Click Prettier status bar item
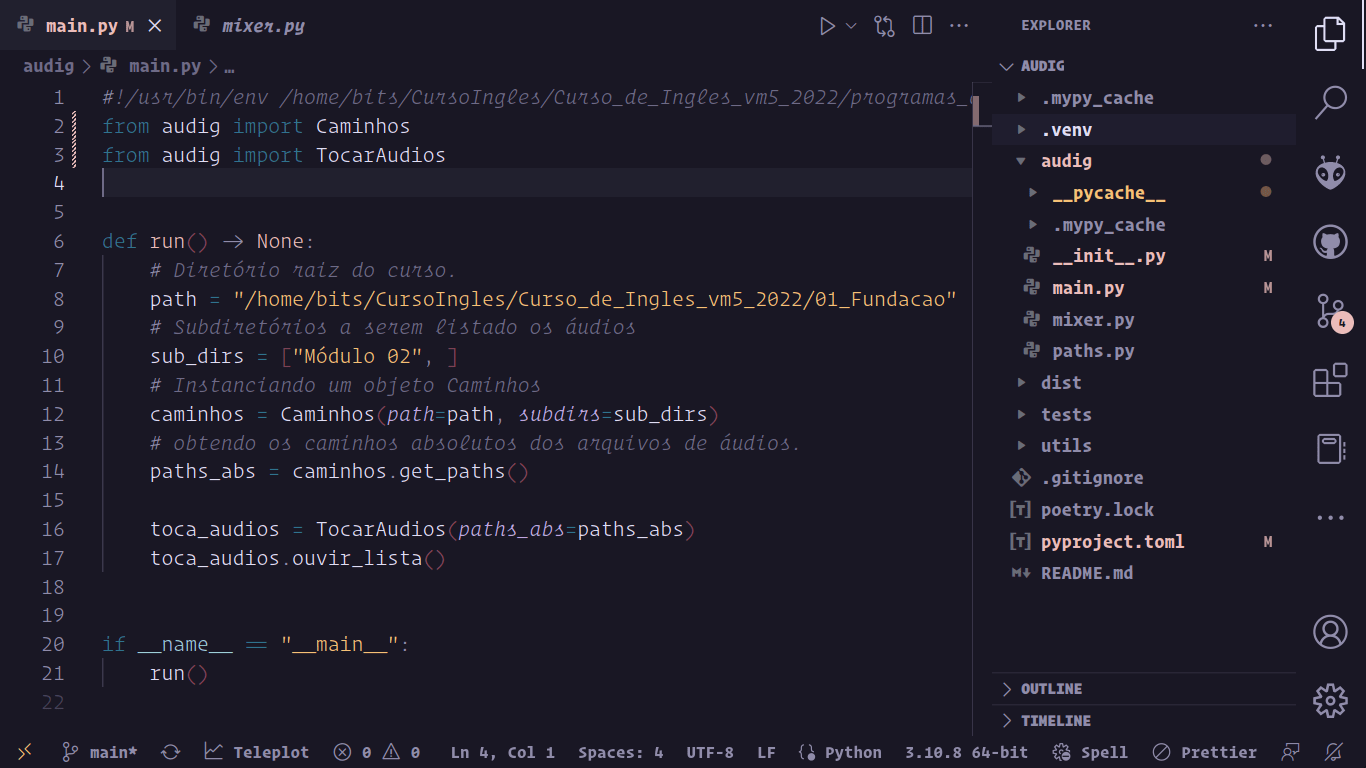The width and height of the screenshot is (1366, 768). [x=1204, y=752]
